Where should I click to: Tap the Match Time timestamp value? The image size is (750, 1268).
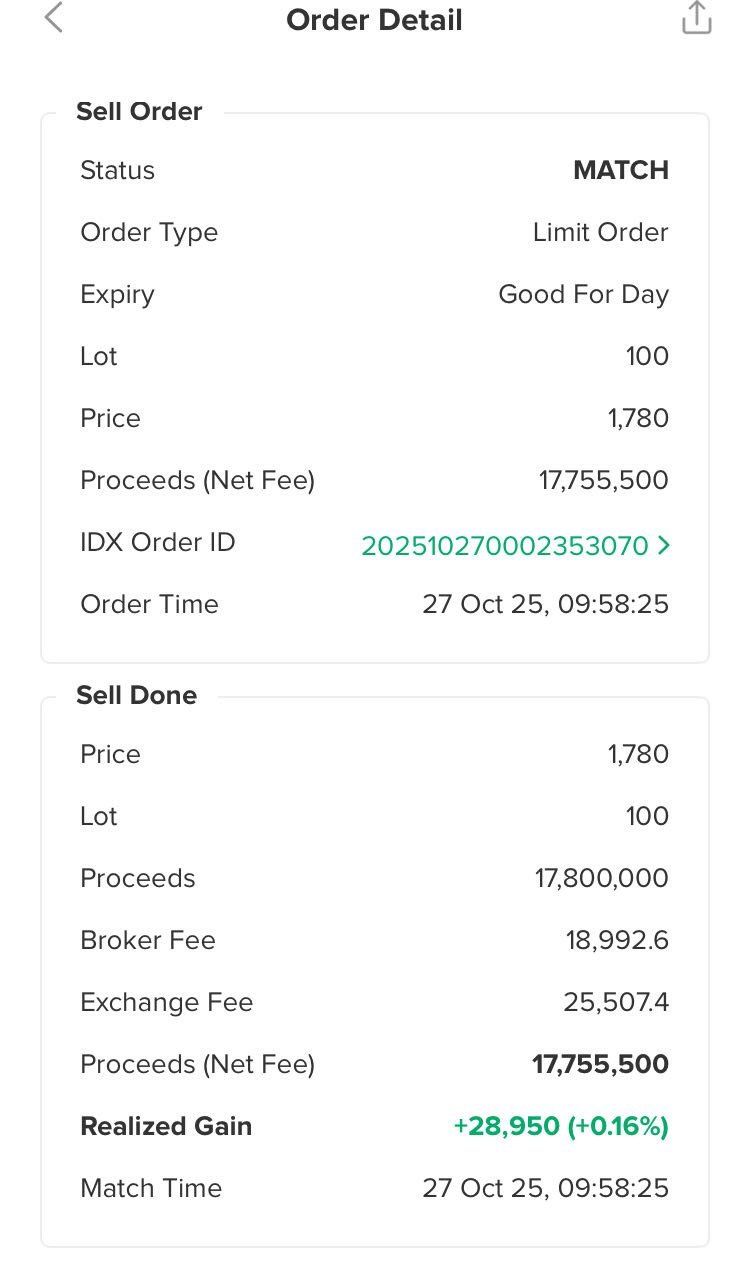click(545, 1188)
